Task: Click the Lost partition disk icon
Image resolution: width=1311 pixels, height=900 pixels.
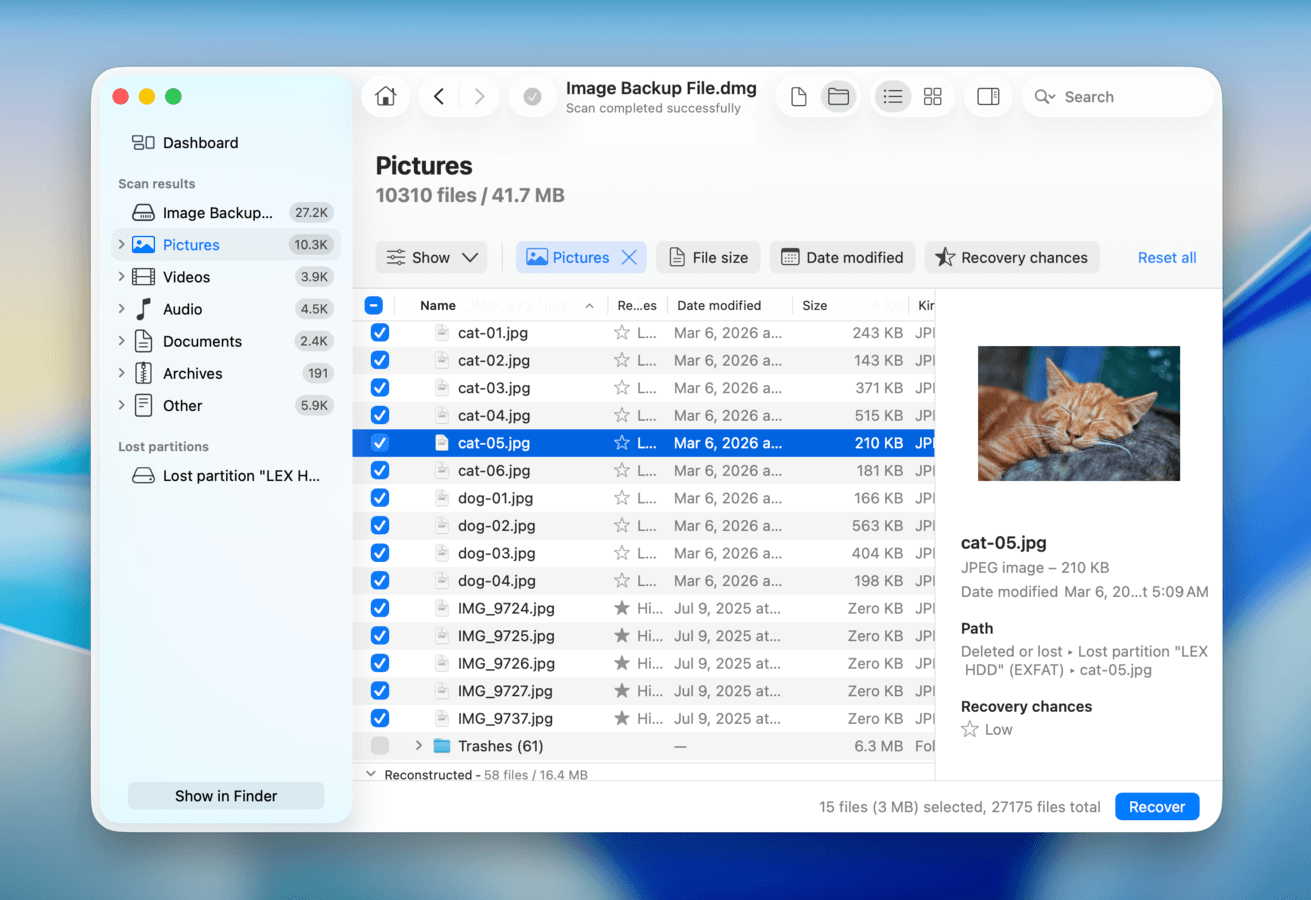Action: (x=141, y=476)
